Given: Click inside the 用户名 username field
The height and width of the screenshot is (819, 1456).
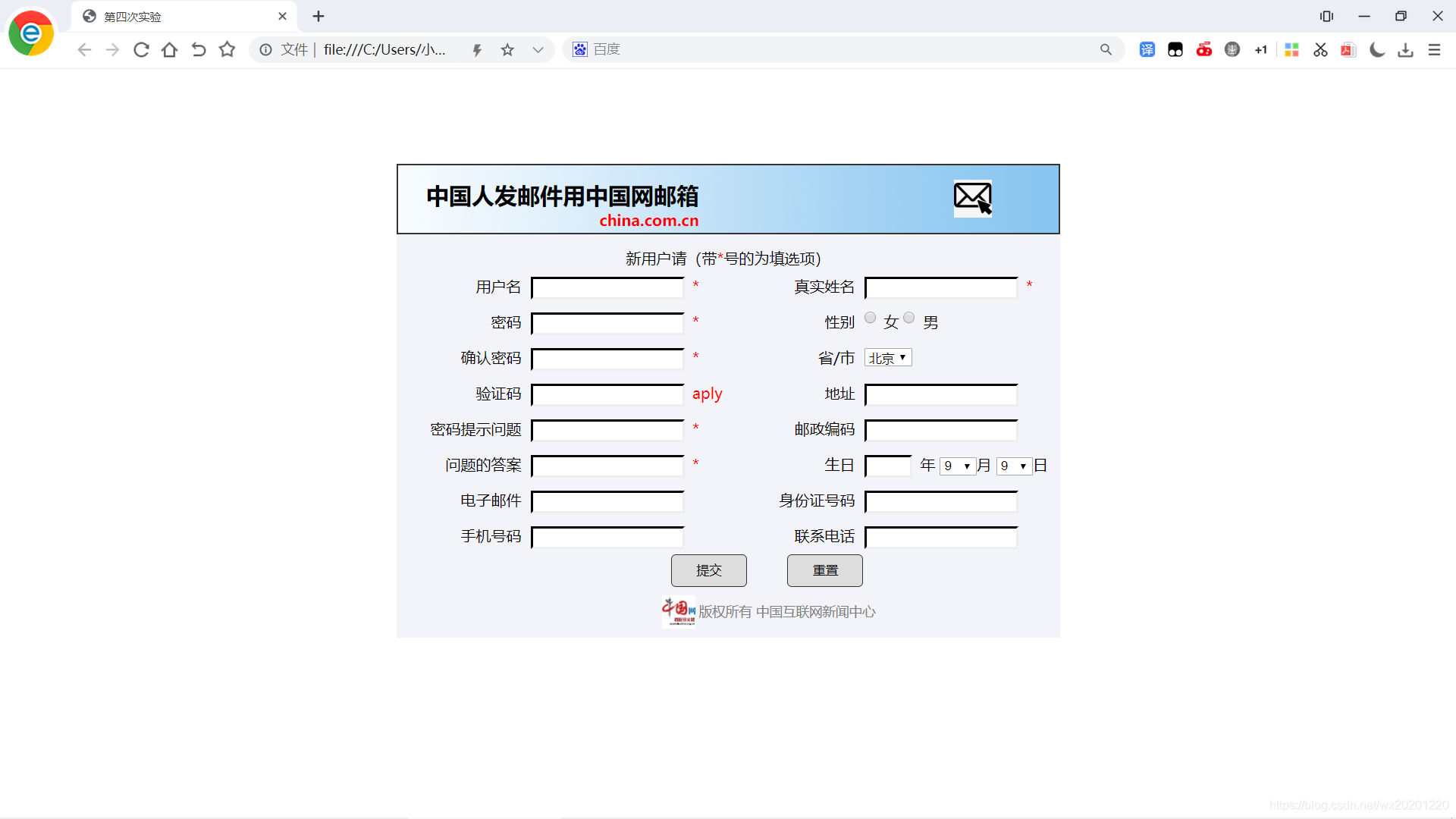Looking at the screenshot, I should [x=607, y=288].
